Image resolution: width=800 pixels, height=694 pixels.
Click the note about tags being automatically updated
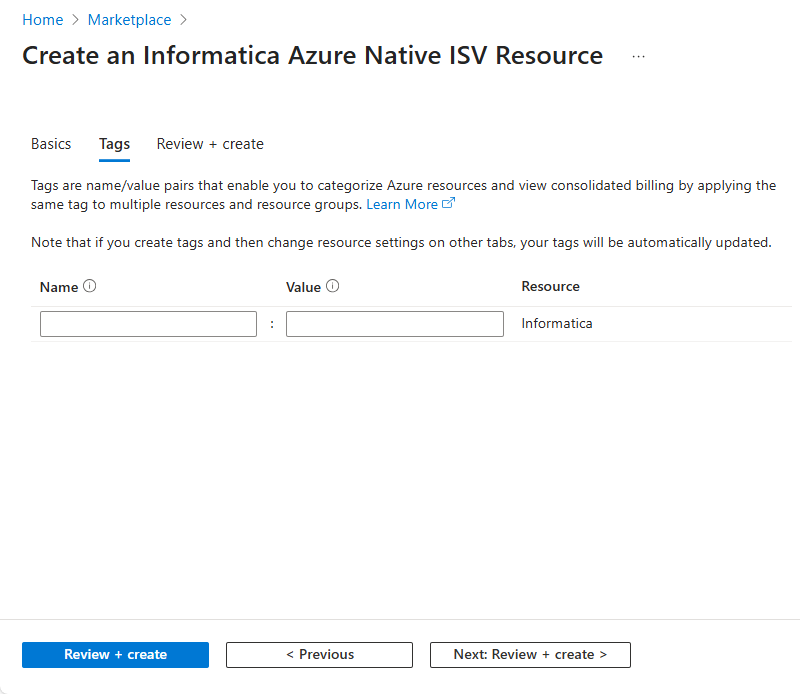point(401,242)
